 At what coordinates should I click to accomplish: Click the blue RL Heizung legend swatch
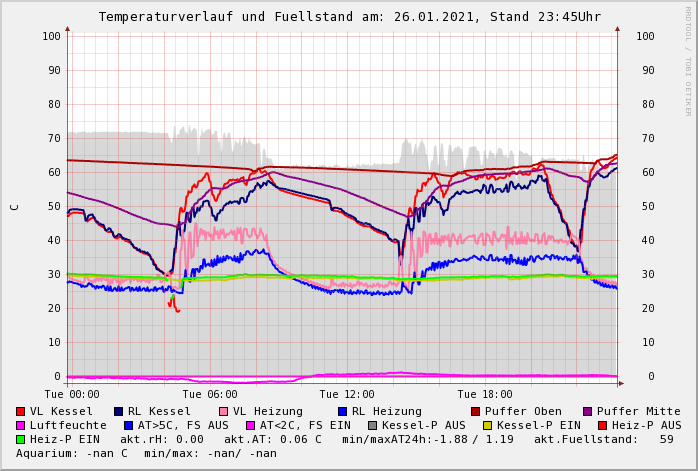343,411
